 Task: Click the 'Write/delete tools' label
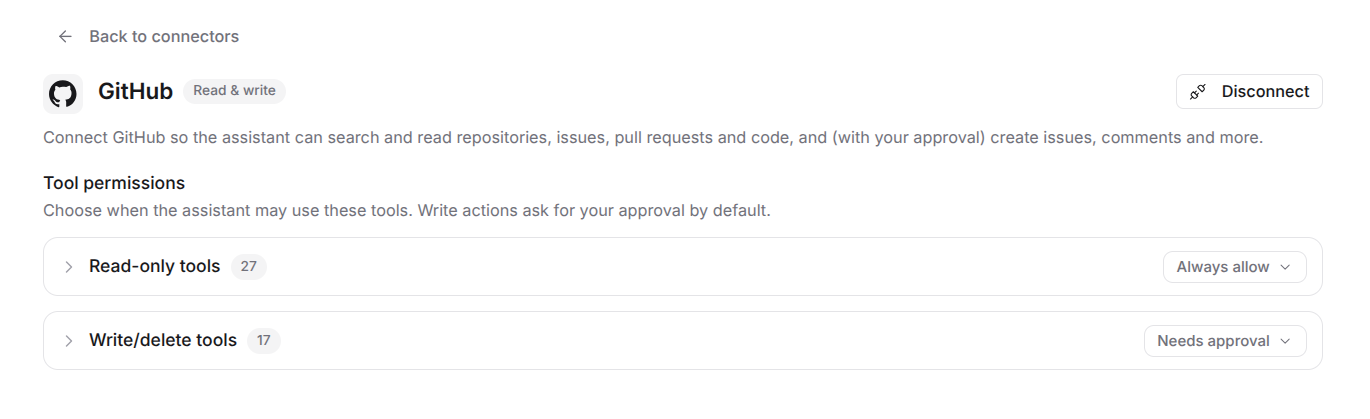pyautogui.click(x=163, y=341)
